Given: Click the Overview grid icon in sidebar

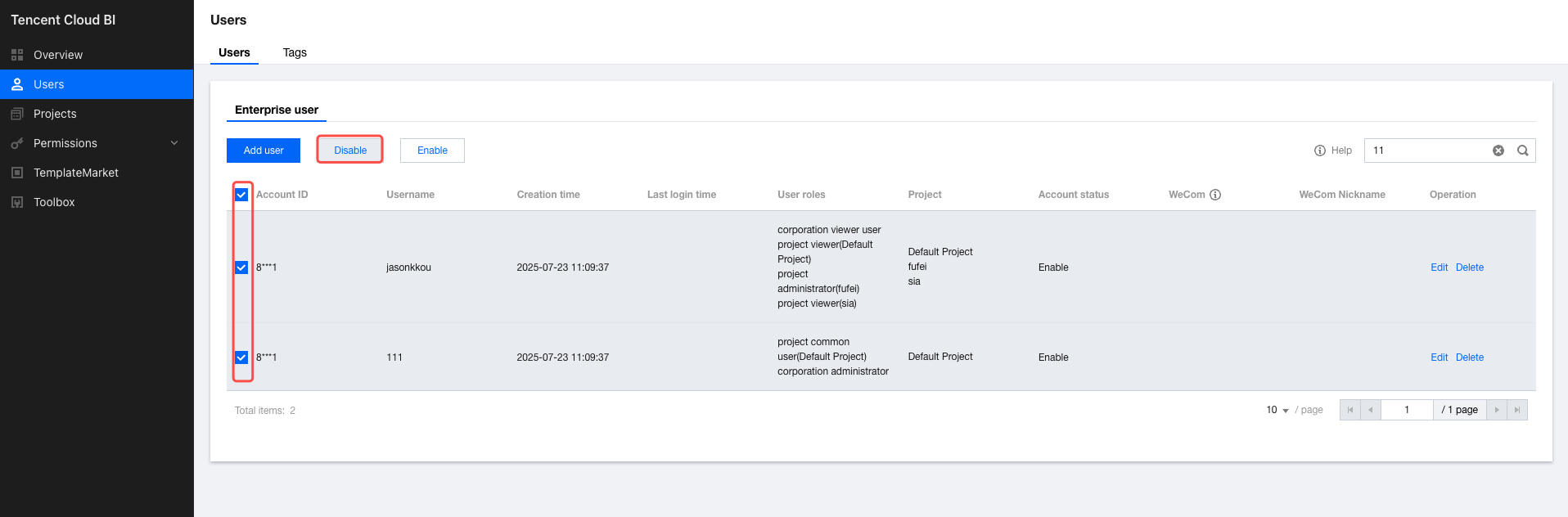Looking at the screenshot, I should pyautogui.click(x=17, y=55).
